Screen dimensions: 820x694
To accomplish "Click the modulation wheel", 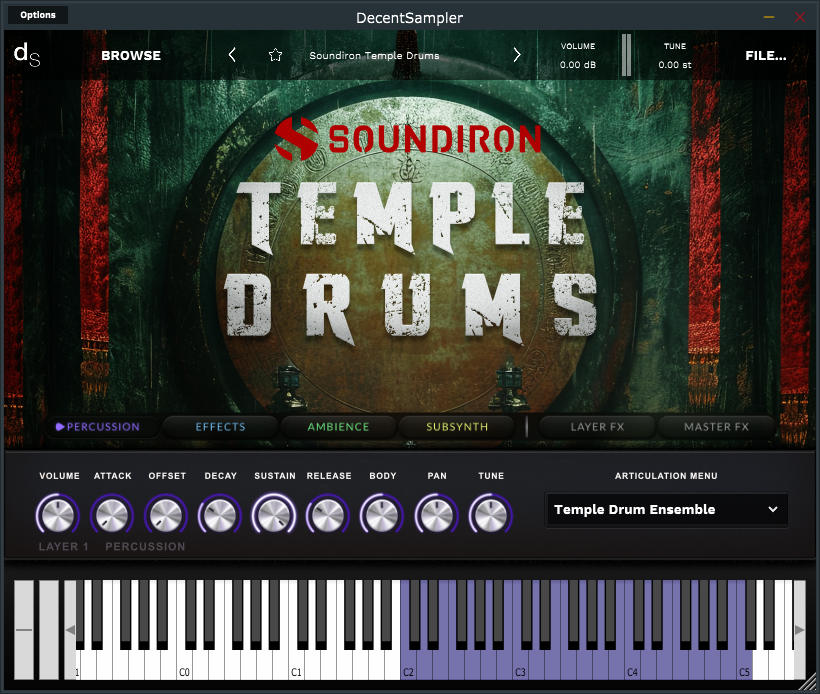I will pyautogui.click(x=49, y=630).
